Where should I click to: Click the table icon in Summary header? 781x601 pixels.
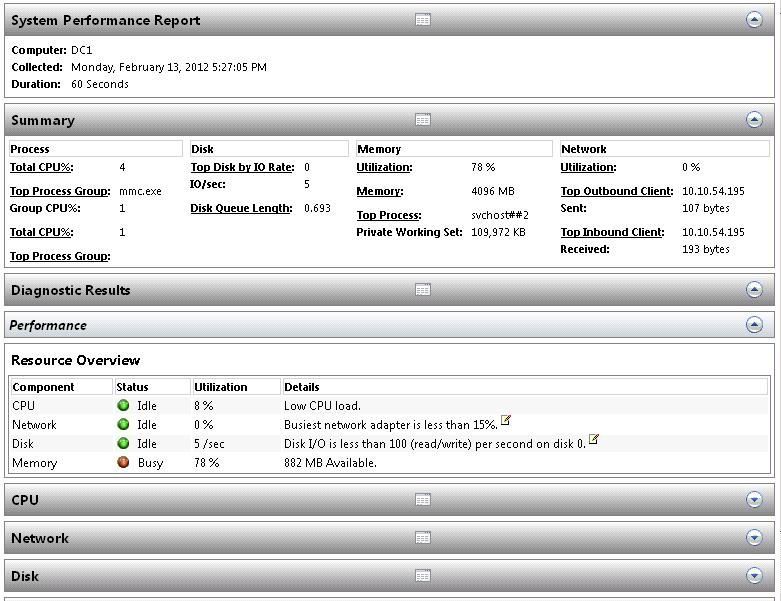click(422, 120)
